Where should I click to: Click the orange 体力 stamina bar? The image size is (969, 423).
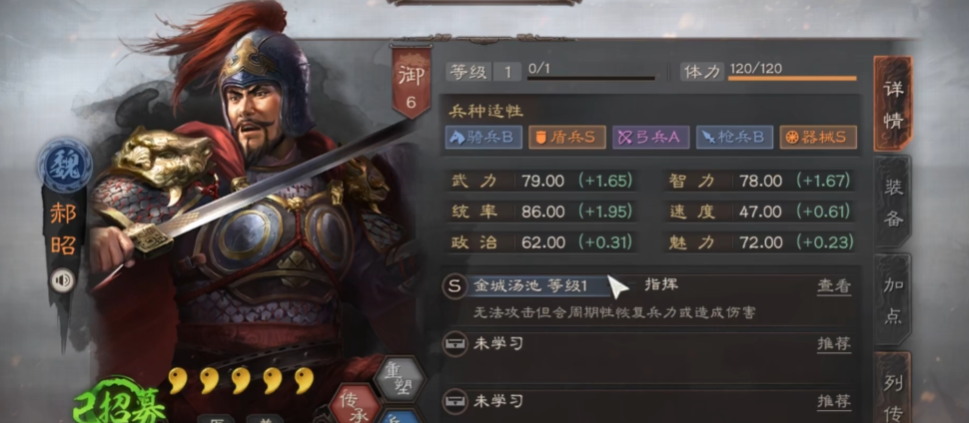click(792, 79)
